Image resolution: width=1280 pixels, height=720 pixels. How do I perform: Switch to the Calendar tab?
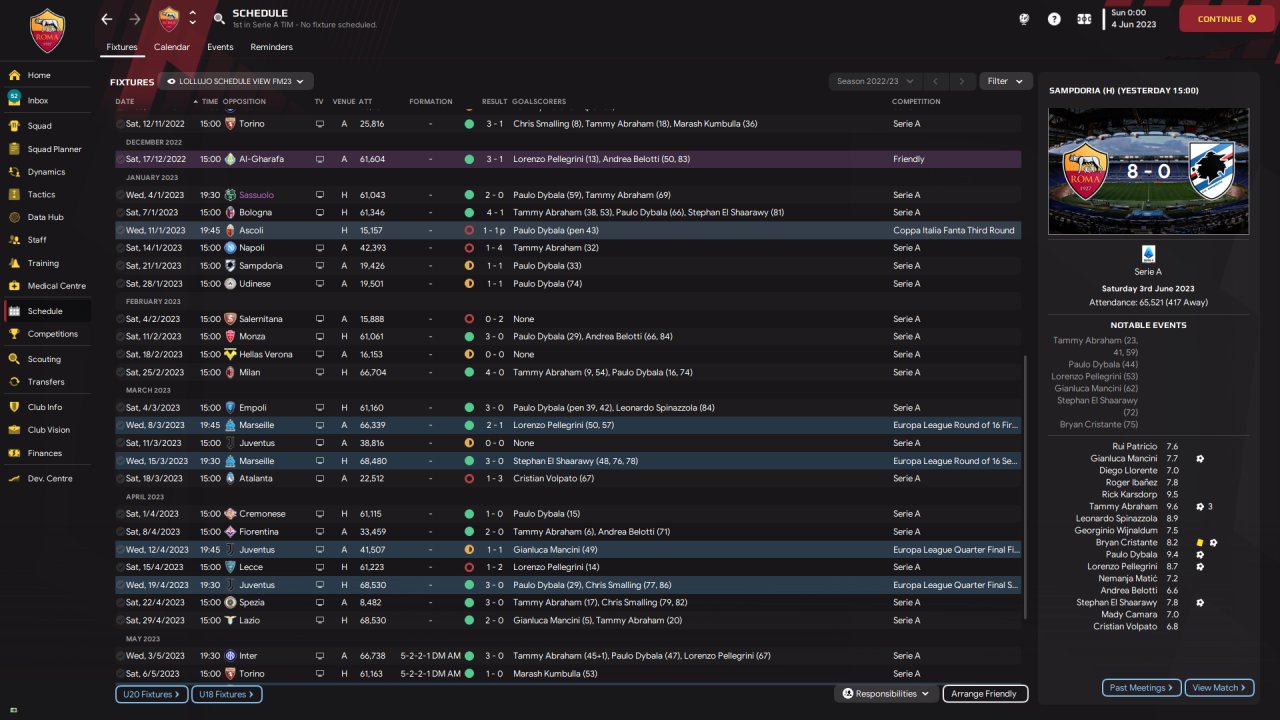click(172, 47)
